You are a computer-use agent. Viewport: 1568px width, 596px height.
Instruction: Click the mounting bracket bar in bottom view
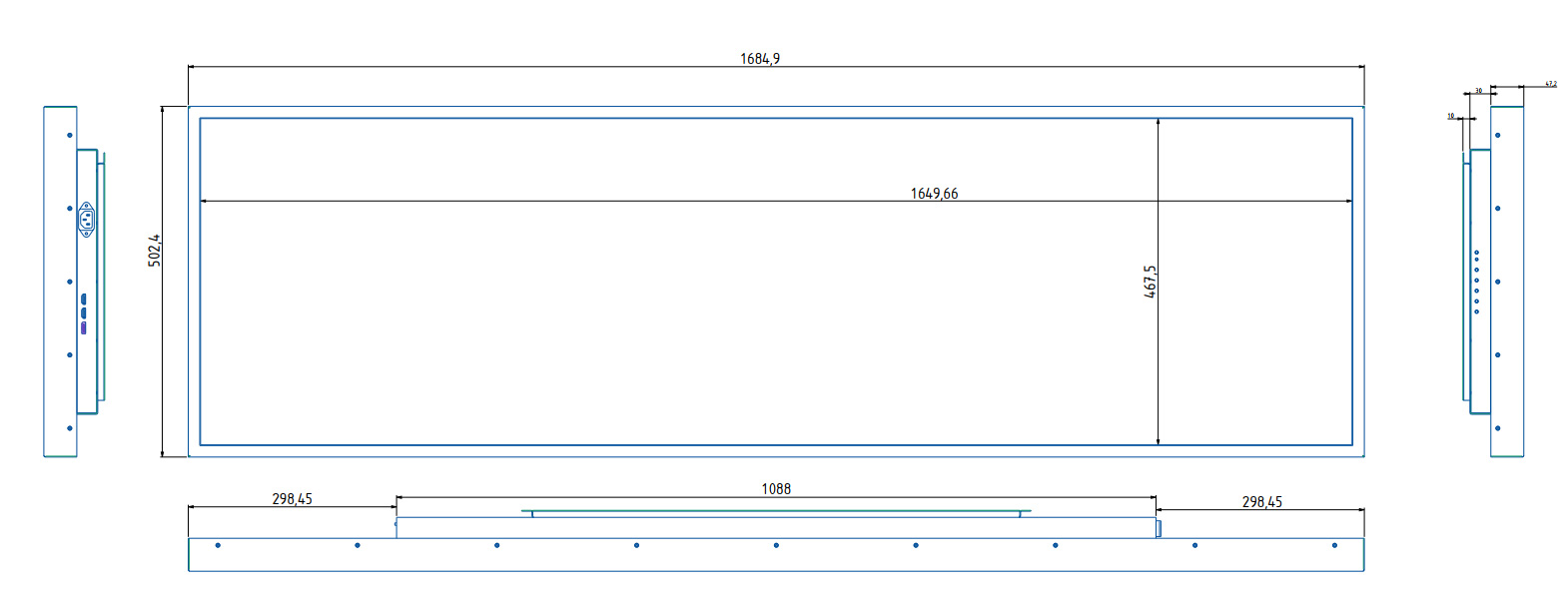[x=775, y=513]
